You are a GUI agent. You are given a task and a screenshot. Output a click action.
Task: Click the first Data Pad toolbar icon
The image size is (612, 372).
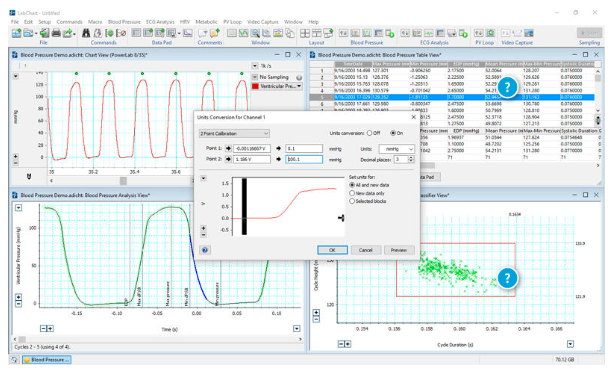coord(136,33)
